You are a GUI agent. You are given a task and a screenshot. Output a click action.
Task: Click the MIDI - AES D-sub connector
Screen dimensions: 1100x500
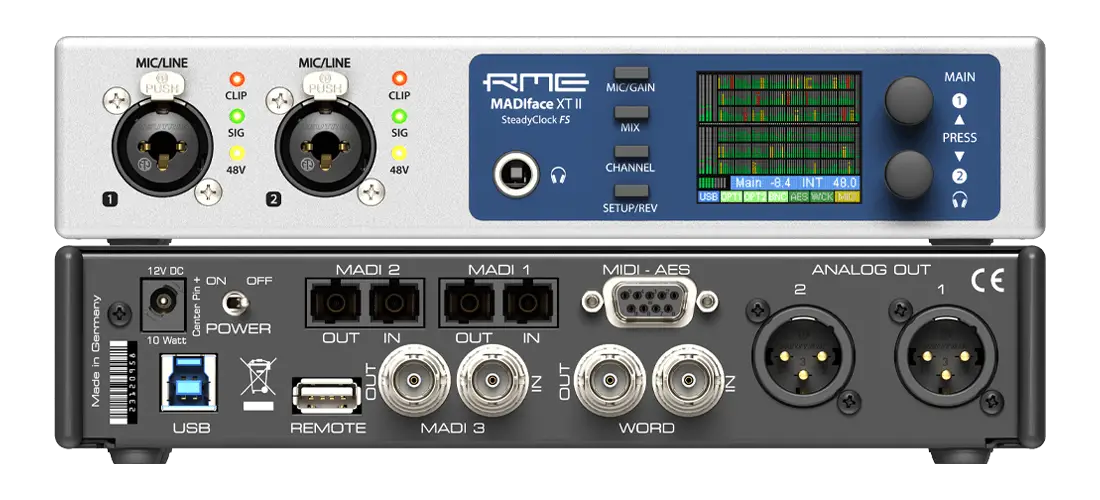pyautogui.click(x=650, y=302)
